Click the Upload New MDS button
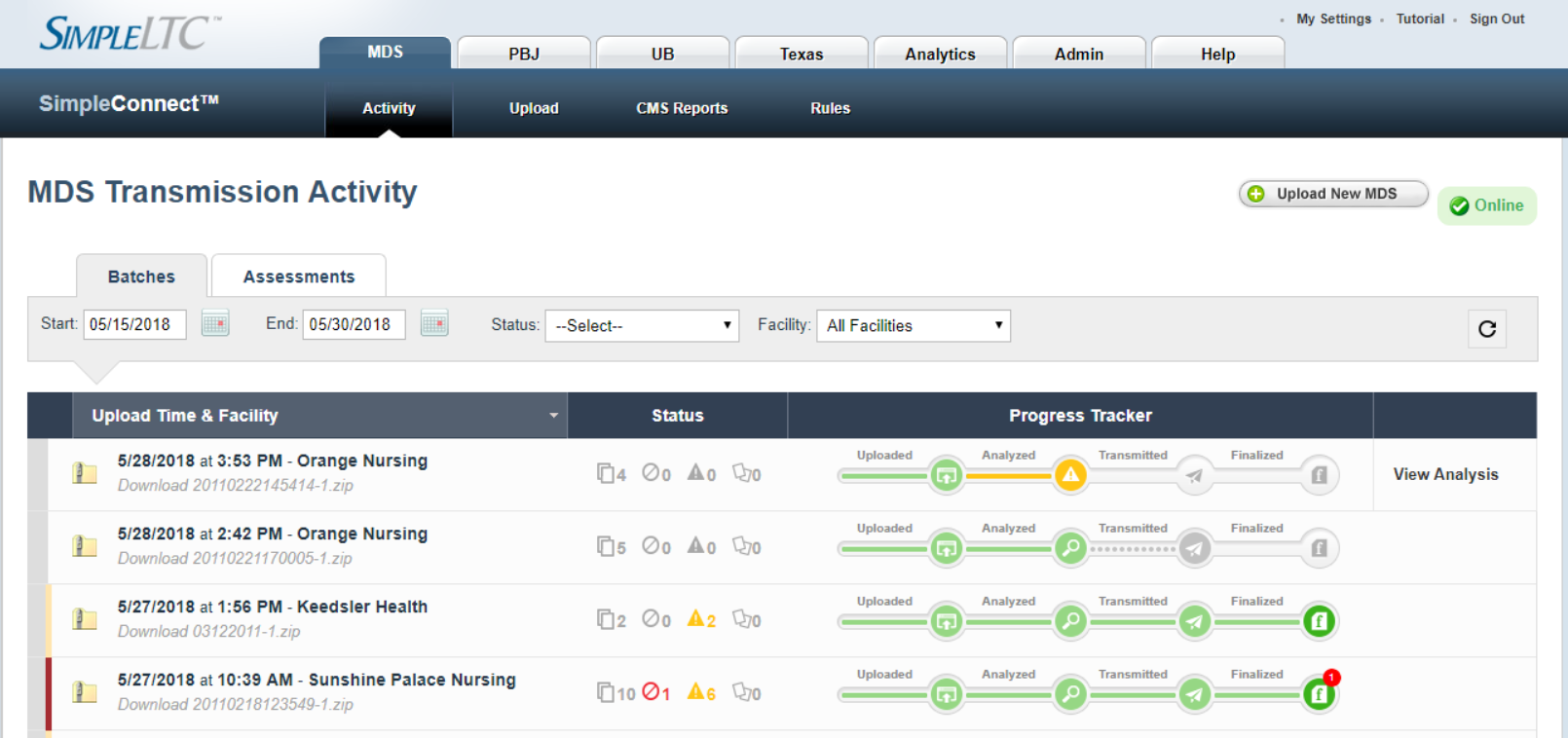Screen dimensions: 1568x738 [1333, 194]
